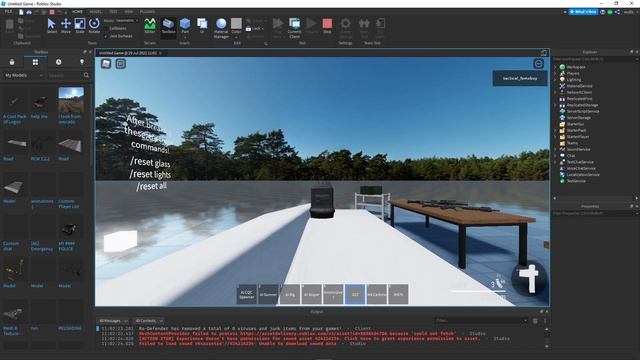640x360 pixels.
Task: Expand the Workspace node
Action: (556, 67)
